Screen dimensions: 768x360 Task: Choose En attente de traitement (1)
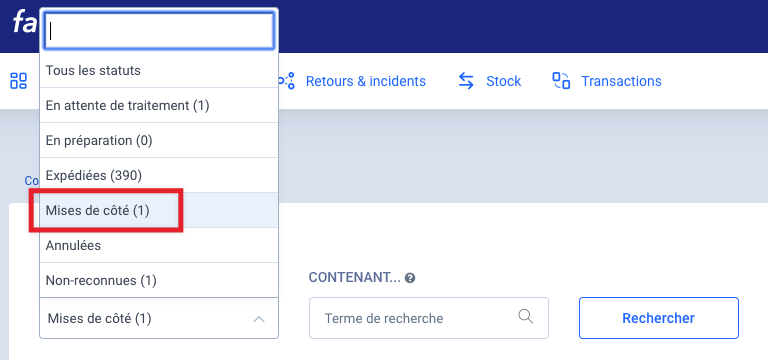click(159, 105)
